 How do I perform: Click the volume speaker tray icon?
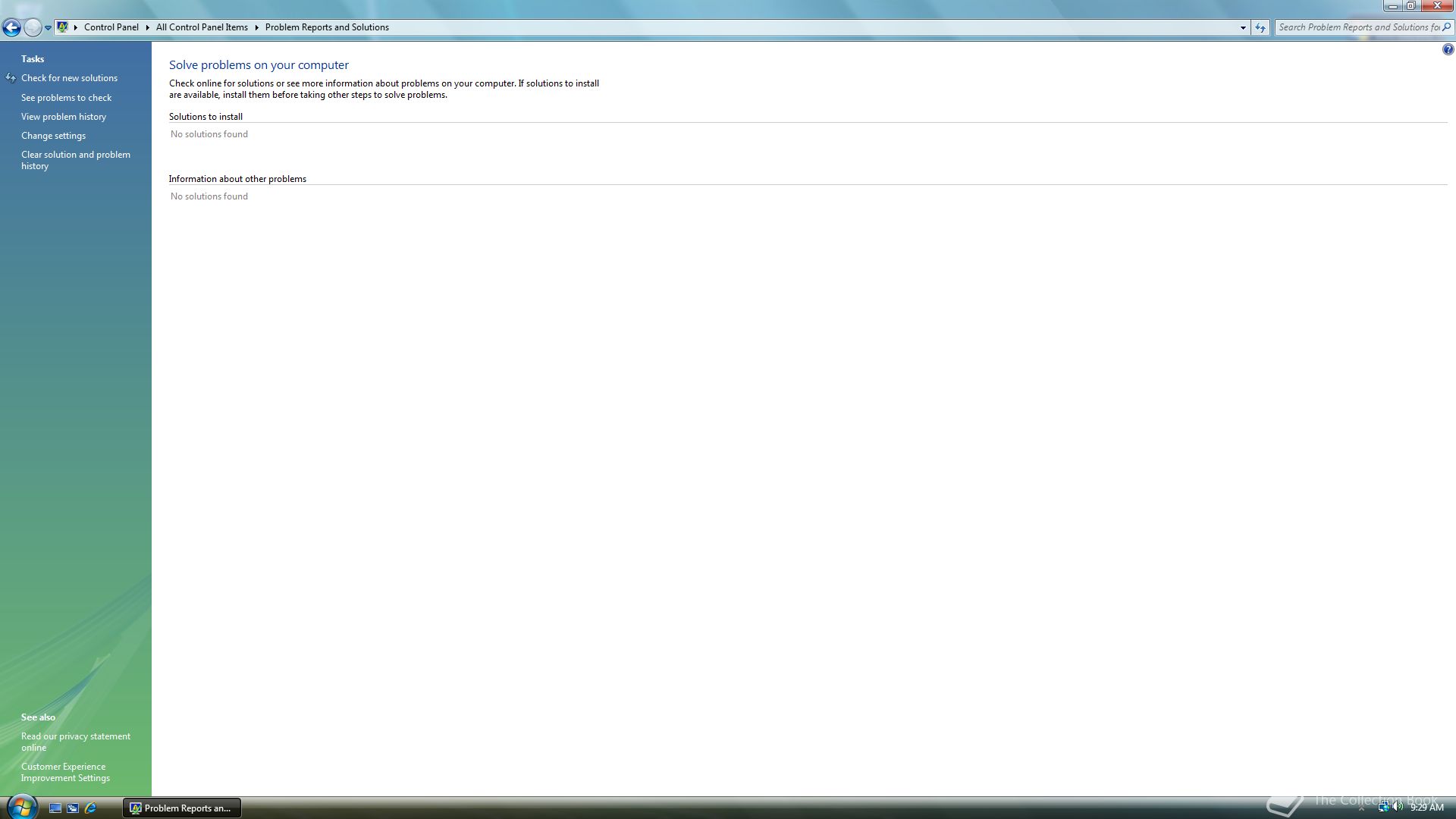pos(1398,808)
